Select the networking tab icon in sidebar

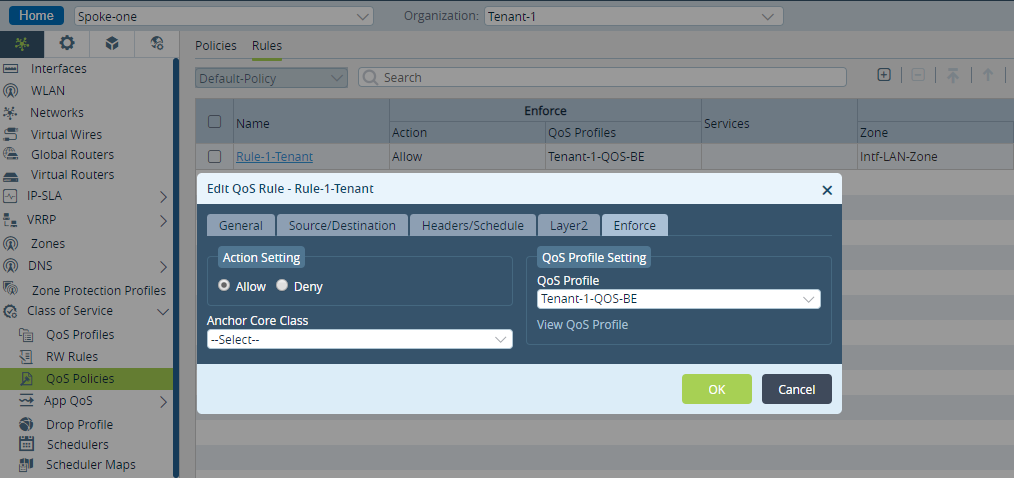coord(22,43)
